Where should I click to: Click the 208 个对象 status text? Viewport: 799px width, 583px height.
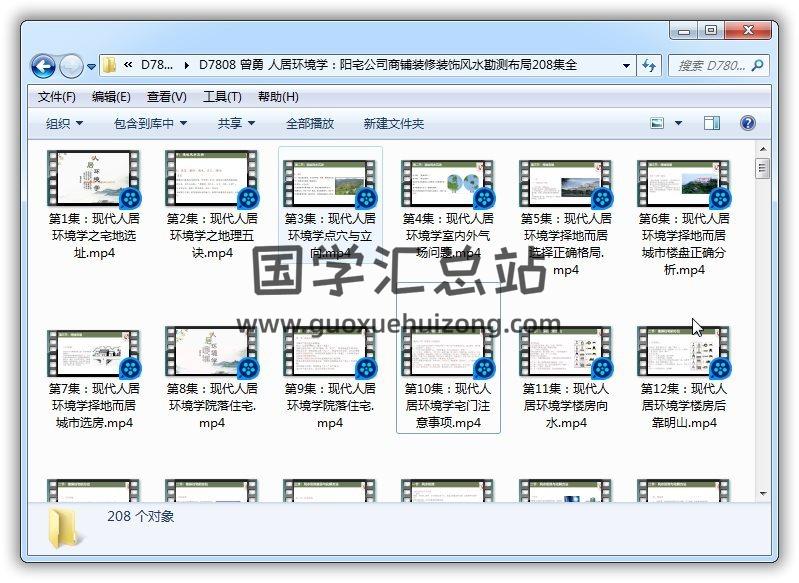[141, 516]
